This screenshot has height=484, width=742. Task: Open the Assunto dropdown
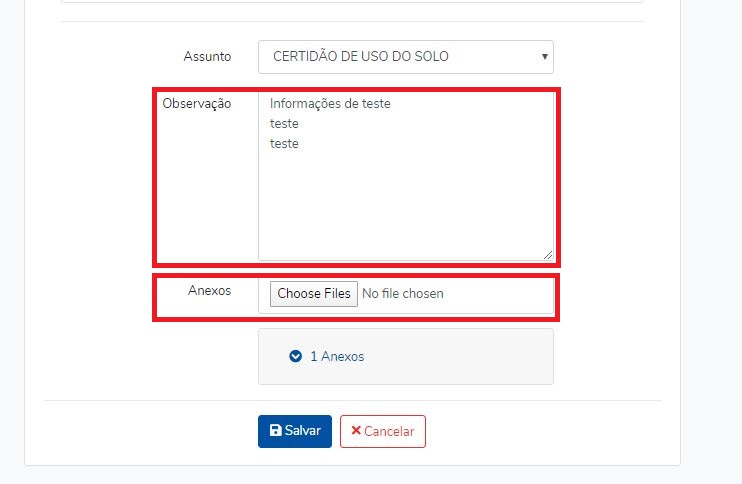pyautogui.click(x=406, y=57)
